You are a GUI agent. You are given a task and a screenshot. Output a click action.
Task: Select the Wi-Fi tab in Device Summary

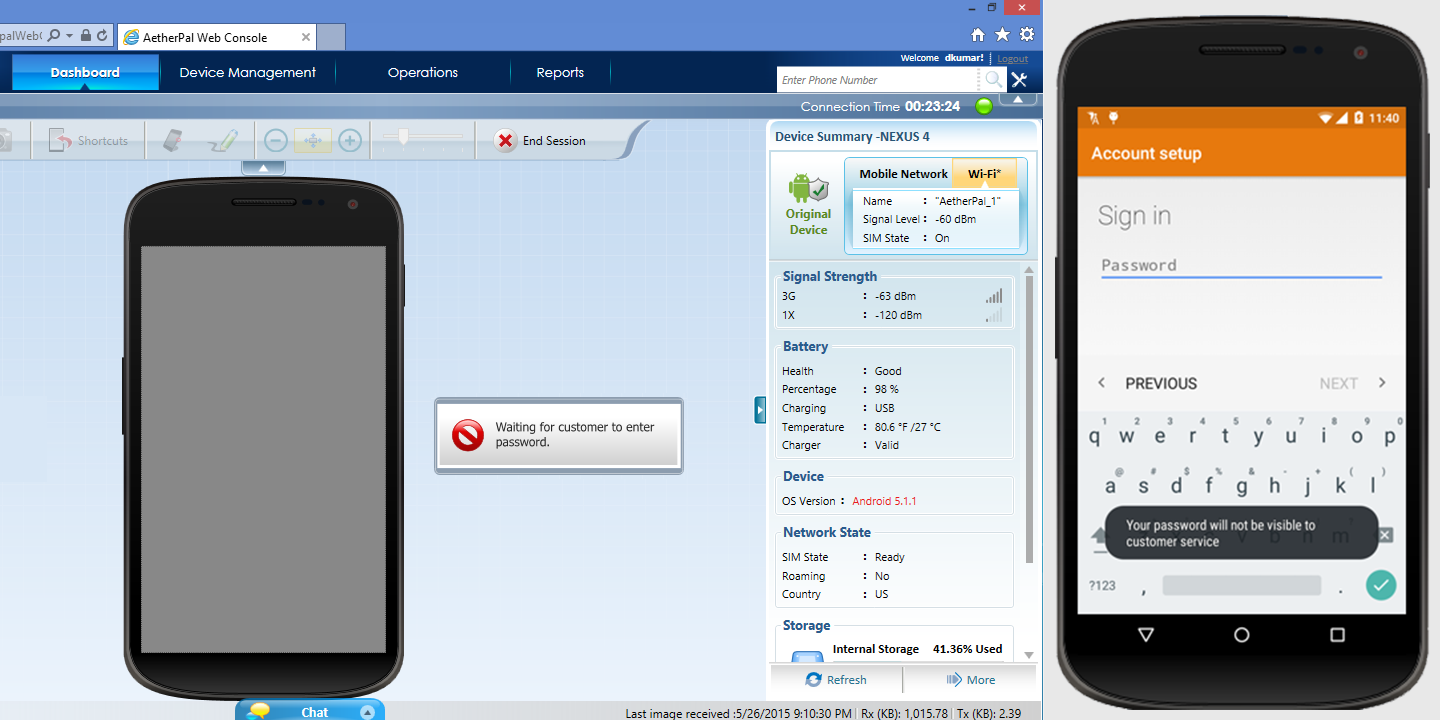985,174
